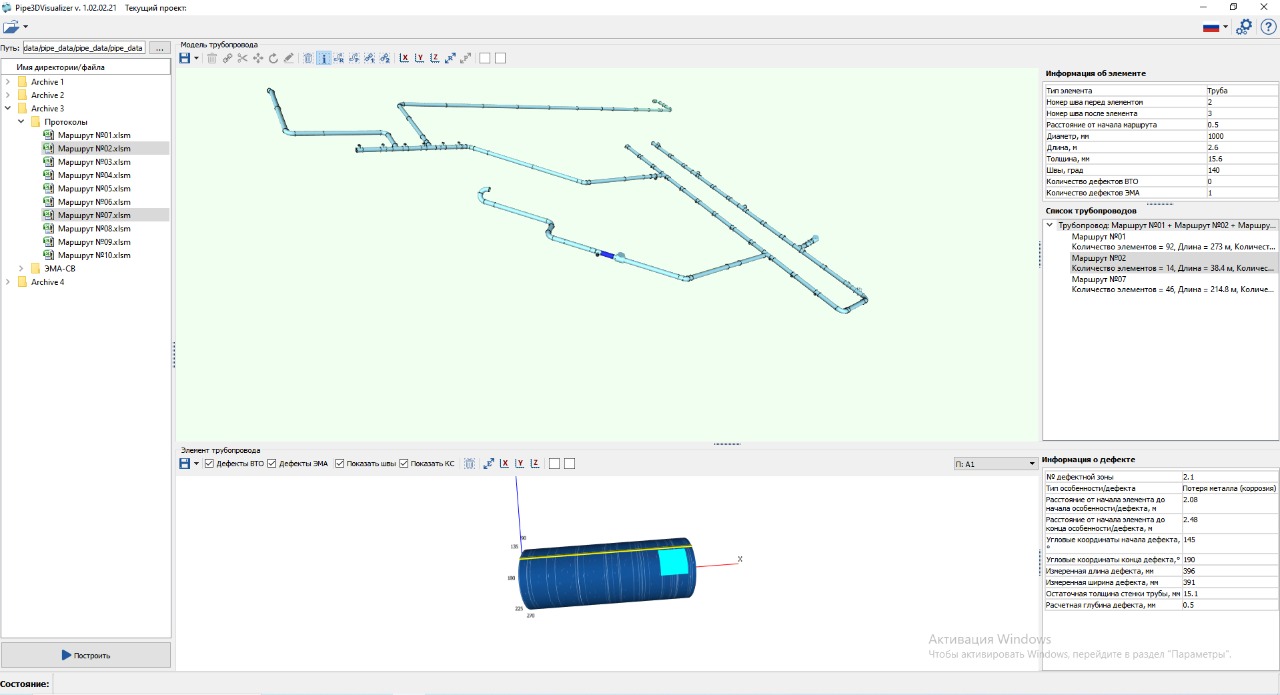Expand the ЭМА-СВ folder

pos(21,268)
